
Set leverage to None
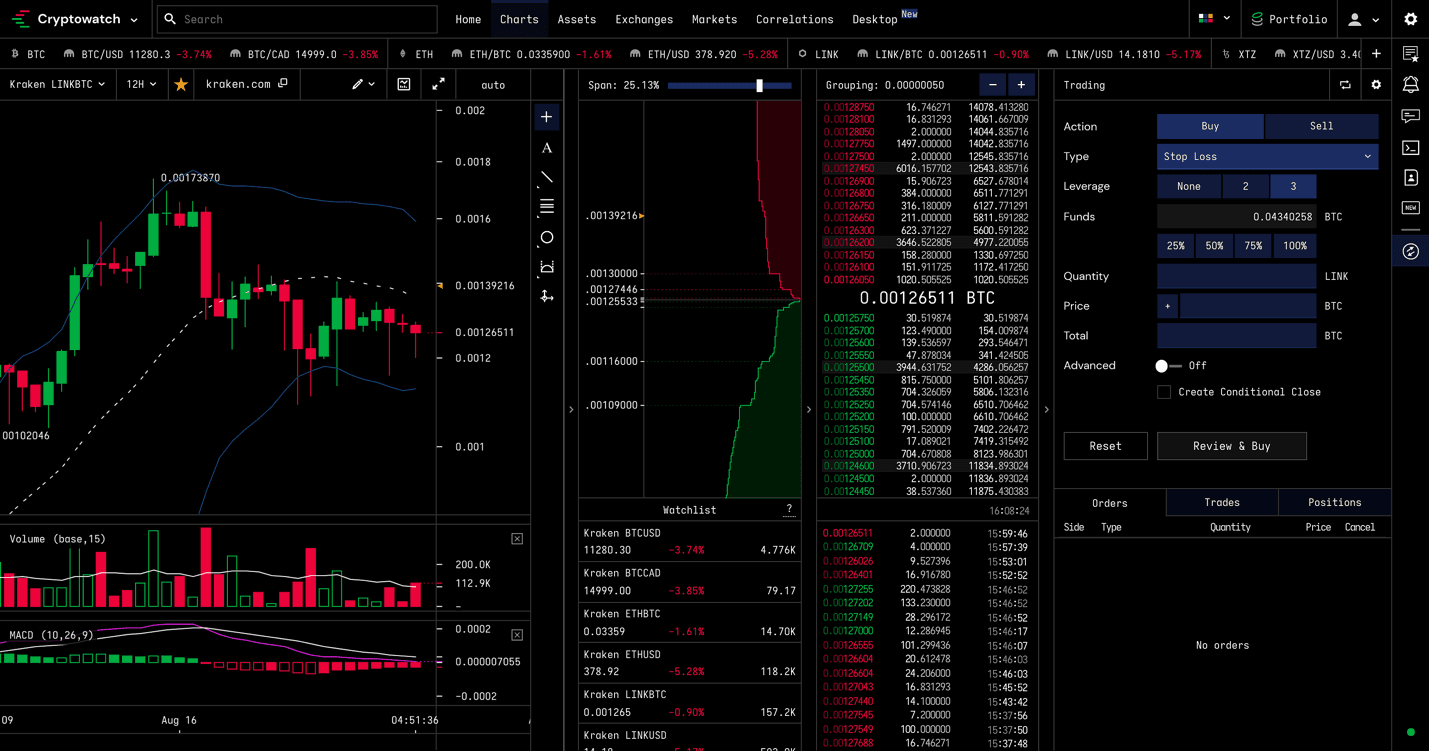[1189, 186]
